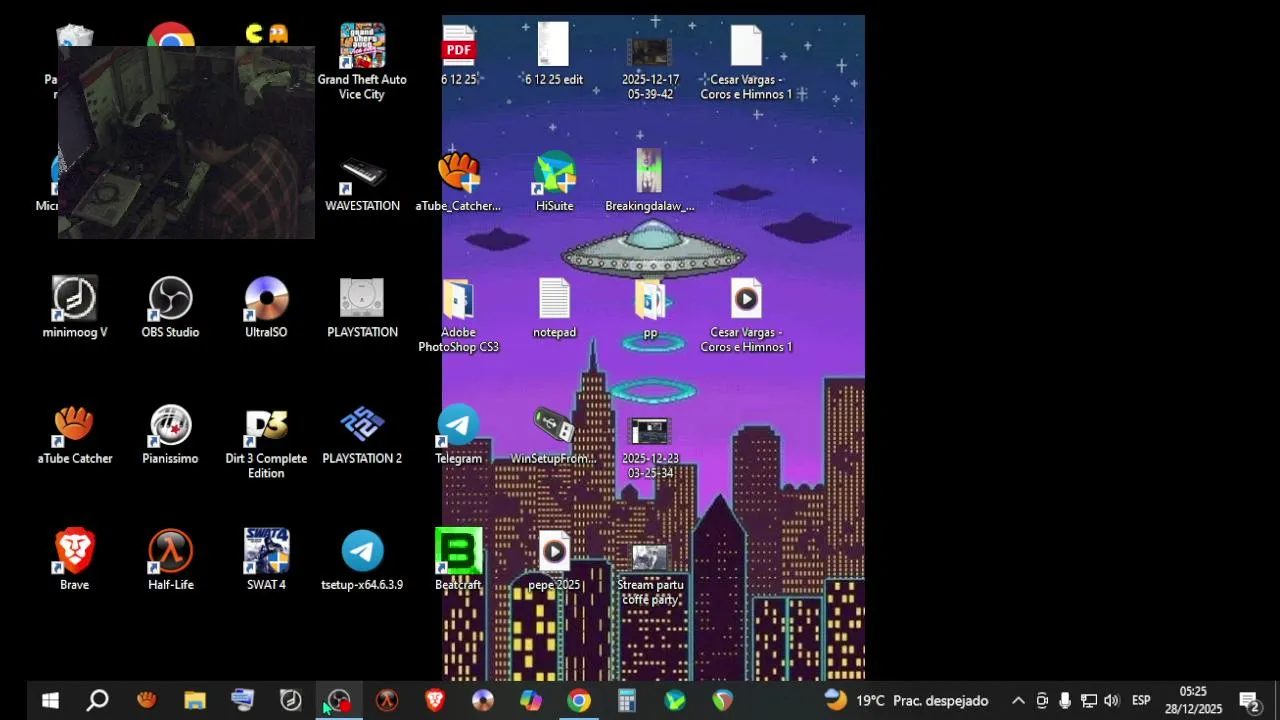Viewport: 1280px width, 720px height.
Task: Launch the WAVESTATION synth shortcut
Action: pyautogui.click(x=362, y=185)
